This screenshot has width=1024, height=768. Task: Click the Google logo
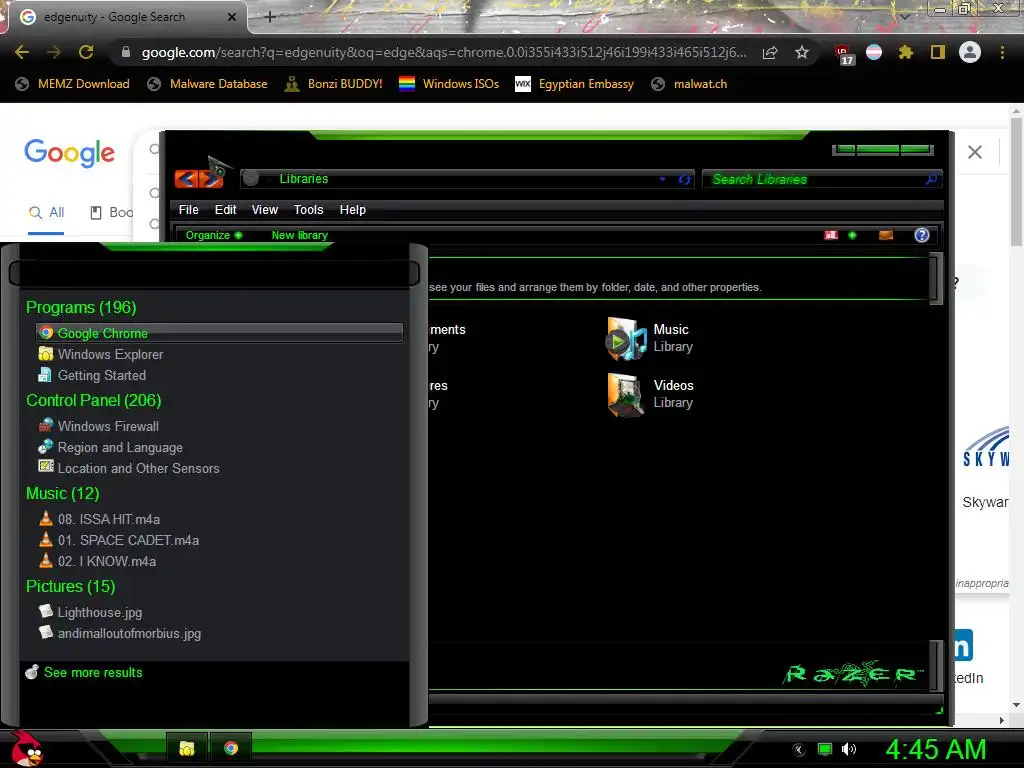tap(70, 153)
